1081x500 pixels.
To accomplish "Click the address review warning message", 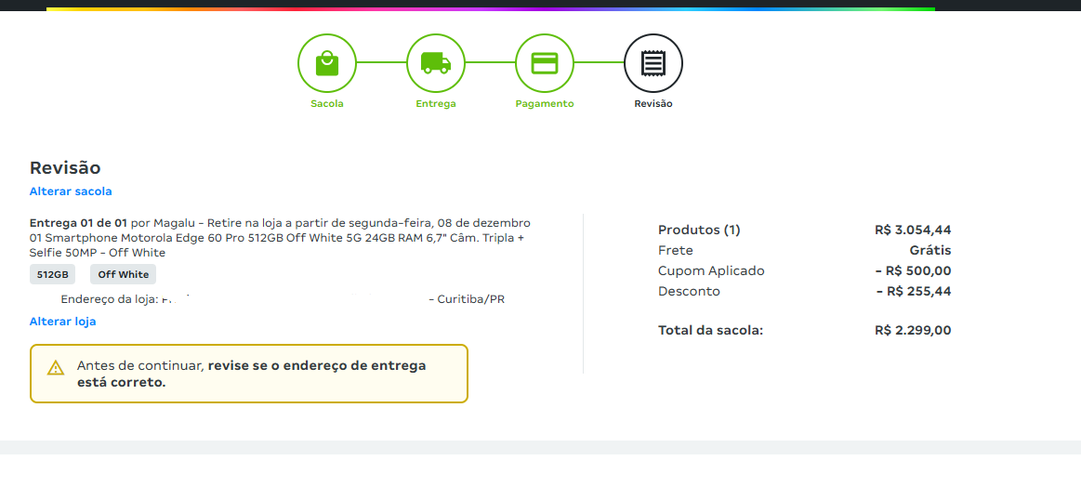I will [x=251, y=373].
